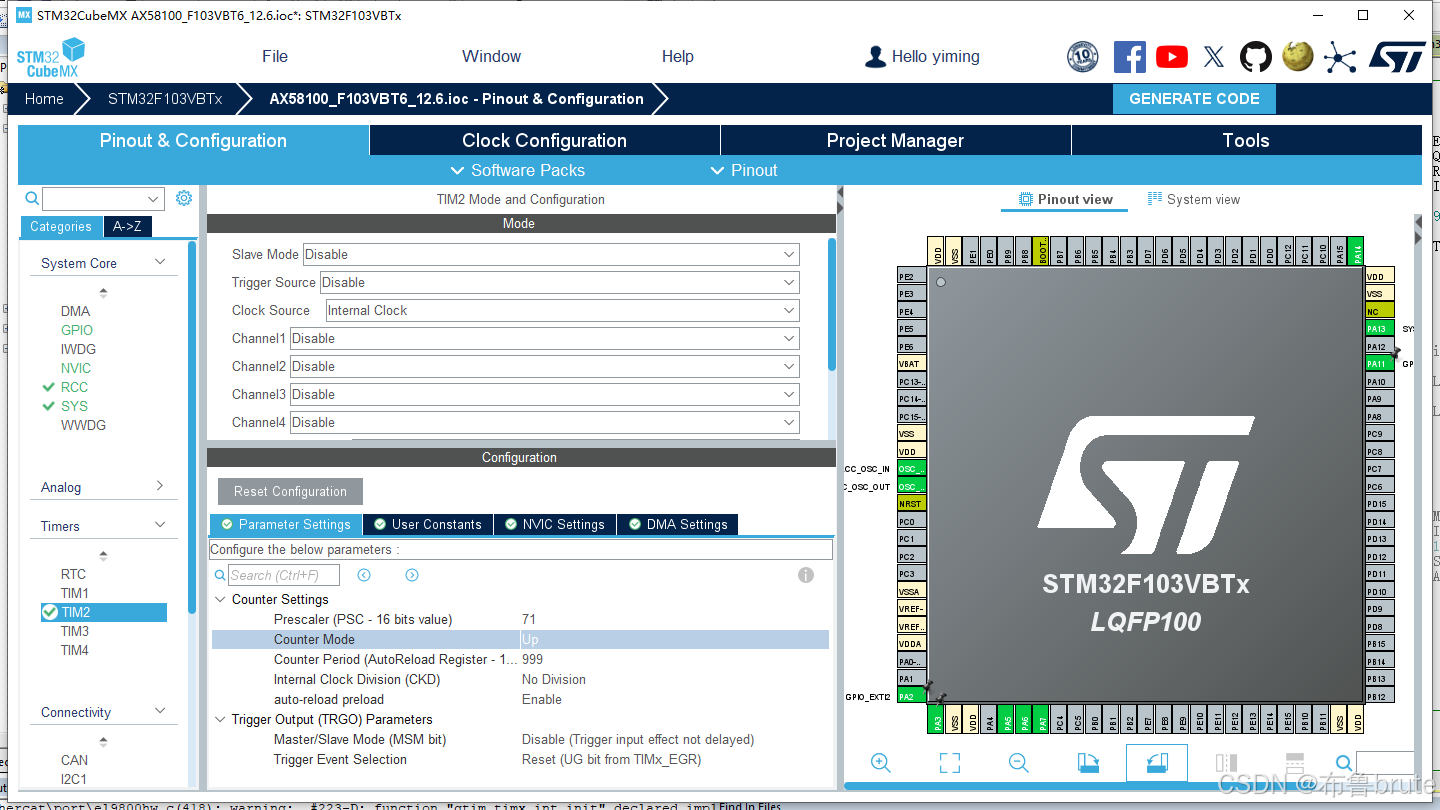Screen dimensions: 1440x810
Task: Open the ST YouTube channel icon
Action: (1172, 57)
